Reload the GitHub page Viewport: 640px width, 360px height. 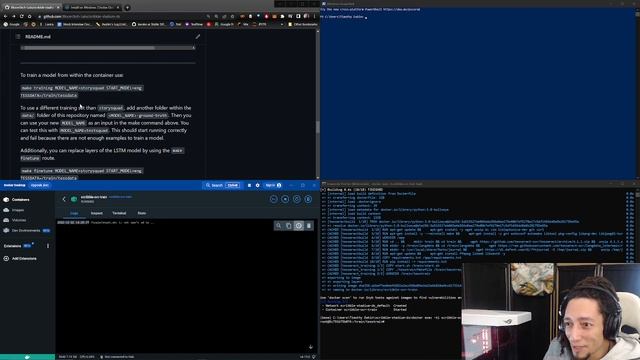(x=22, y=16)
